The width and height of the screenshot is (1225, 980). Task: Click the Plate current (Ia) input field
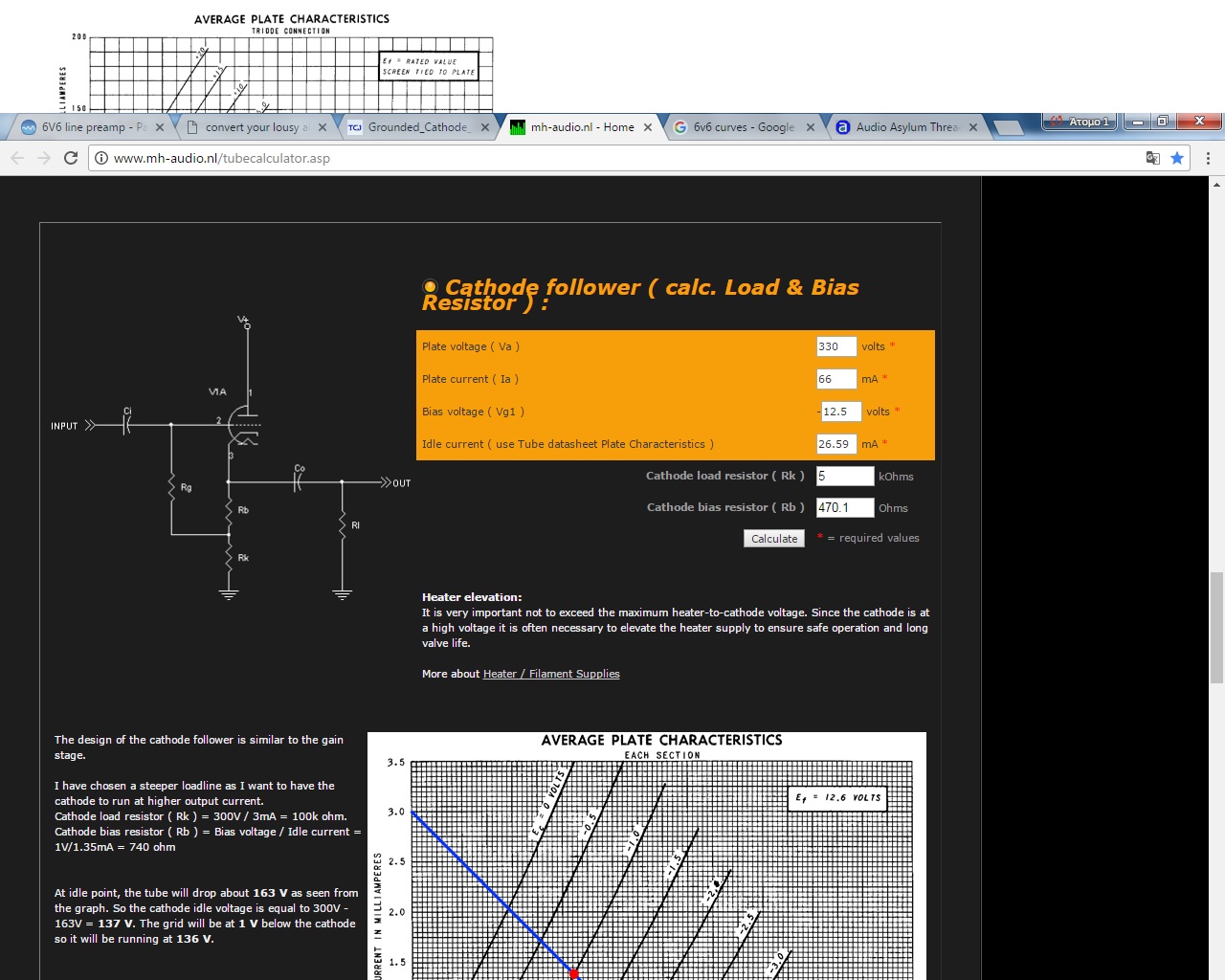pyautogui.click(x=836, y=379)
